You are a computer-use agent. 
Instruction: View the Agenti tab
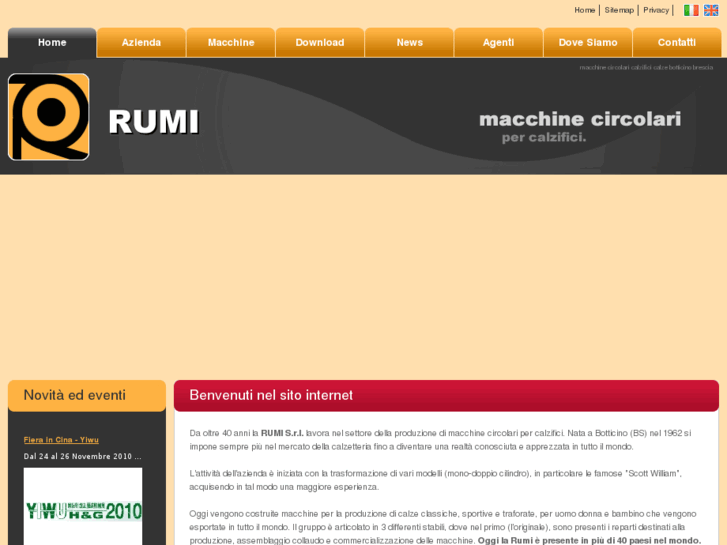pos(498,43)
